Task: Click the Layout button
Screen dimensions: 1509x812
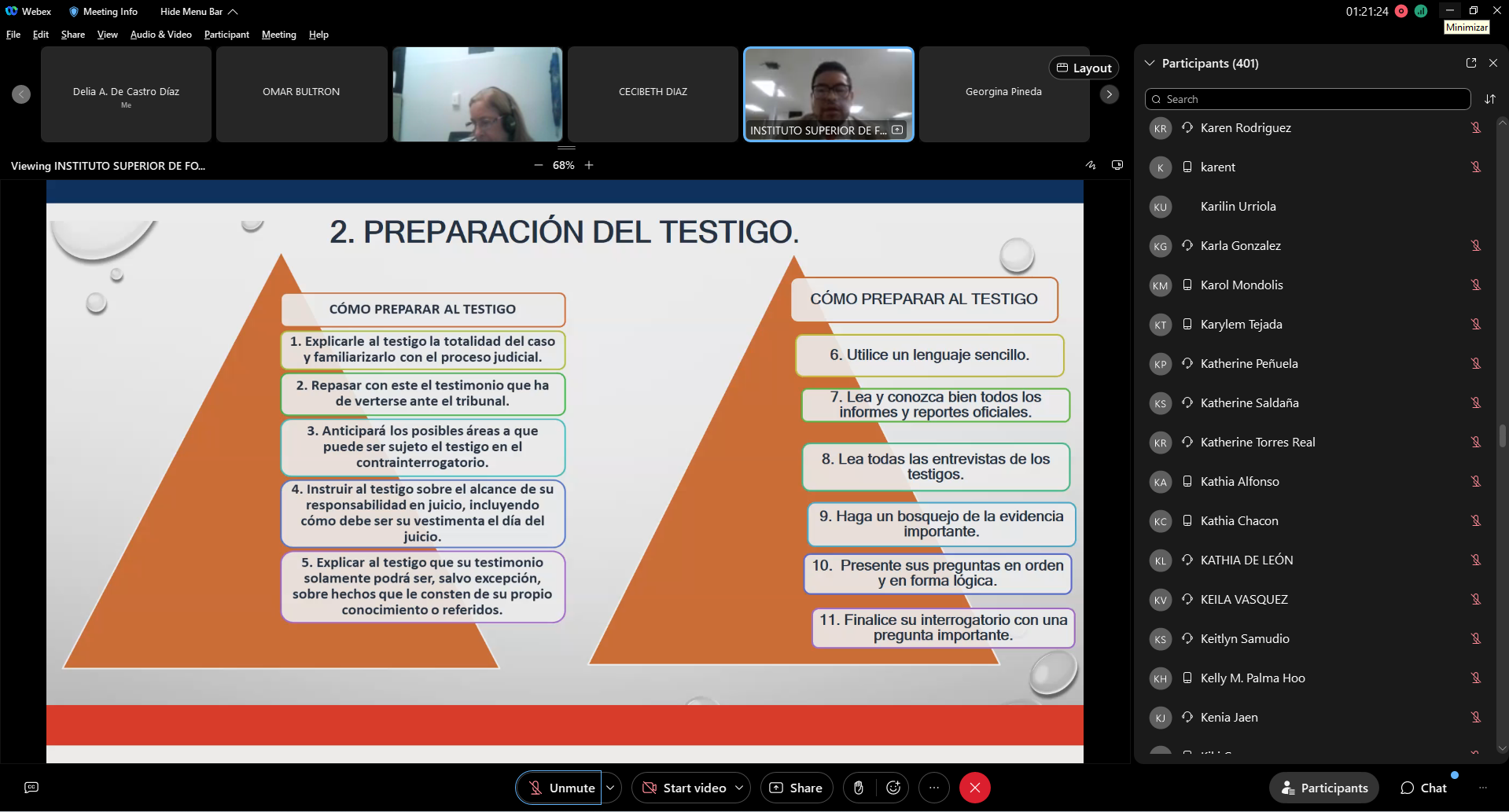Action: (x=1084, y=68)
